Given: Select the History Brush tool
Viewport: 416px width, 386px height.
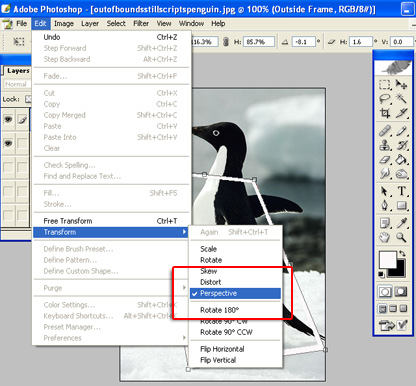Looking at the screenshot, I should click(401, 145).
